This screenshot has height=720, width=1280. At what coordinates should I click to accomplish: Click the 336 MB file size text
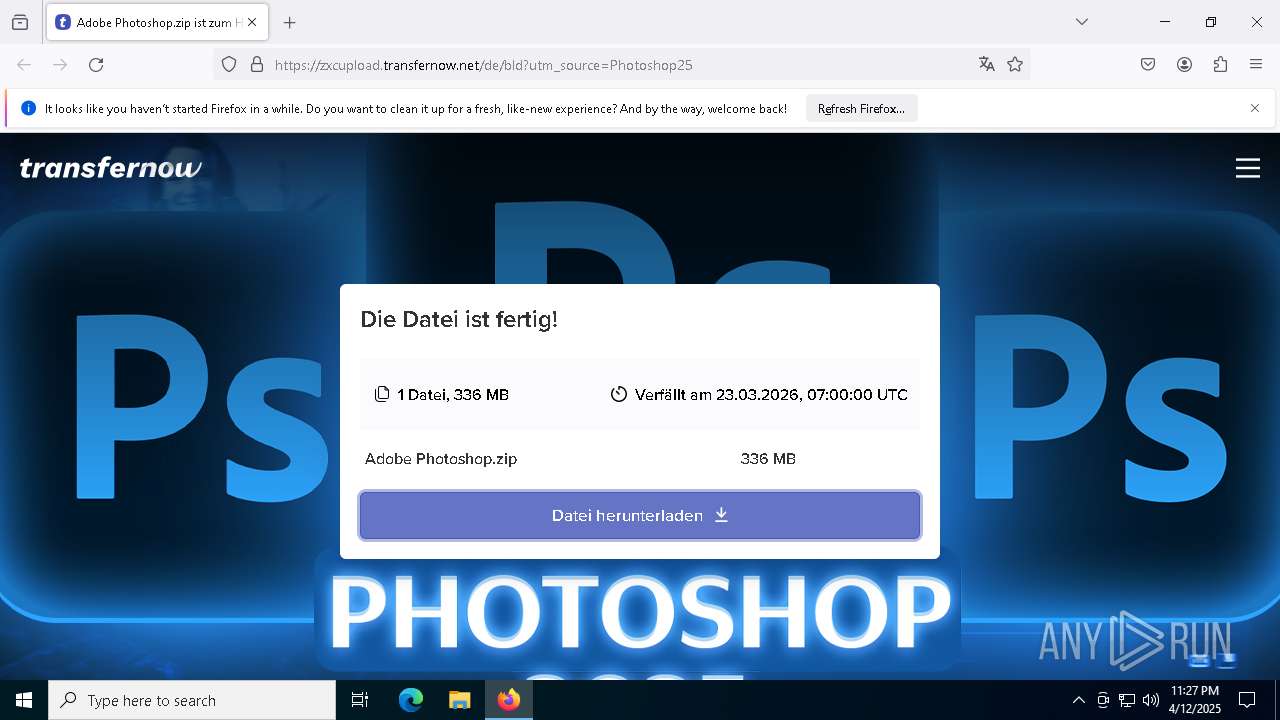768,459
